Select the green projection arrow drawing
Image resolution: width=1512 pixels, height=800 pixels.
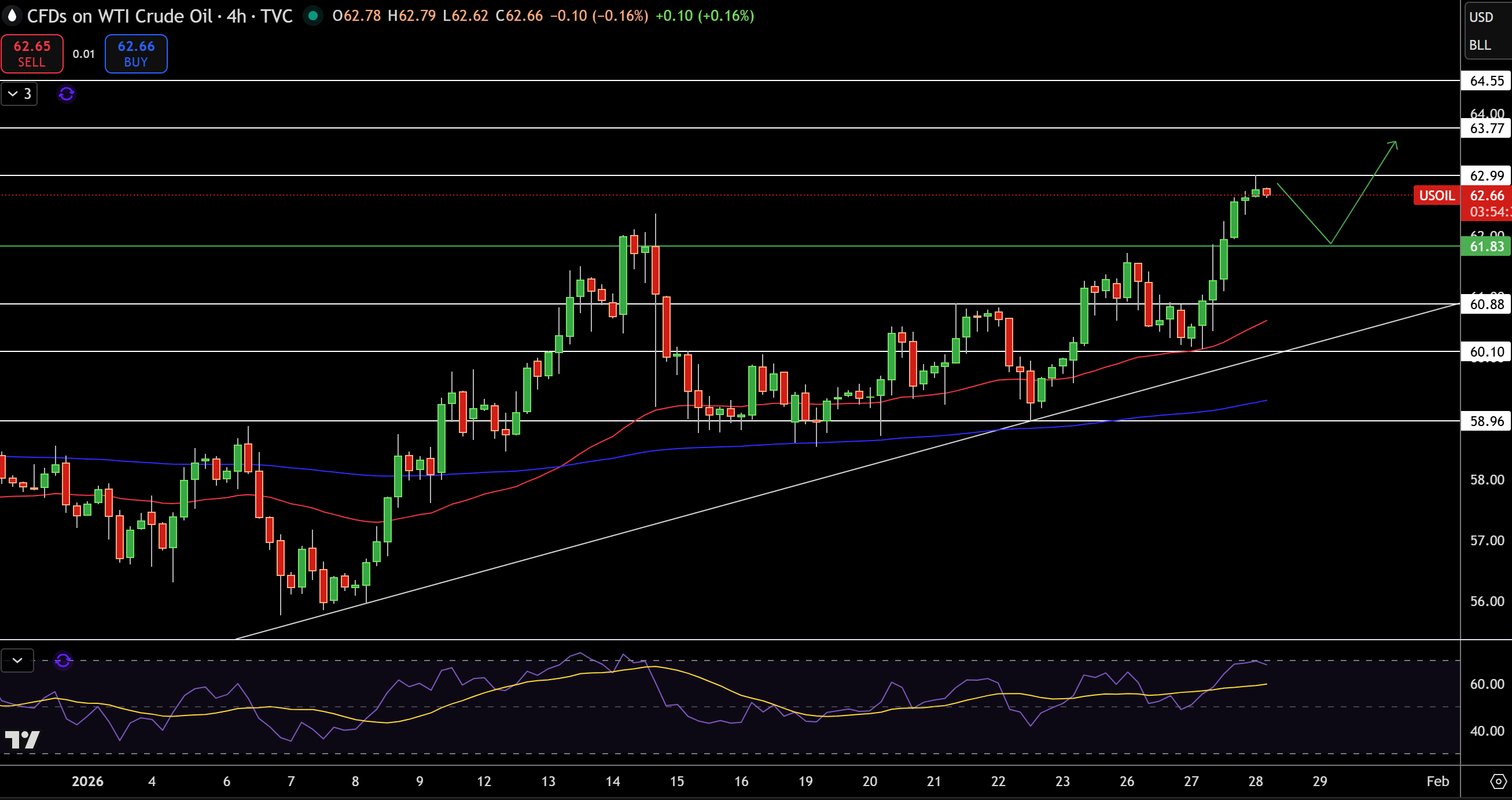click(x=1337, y=192)
